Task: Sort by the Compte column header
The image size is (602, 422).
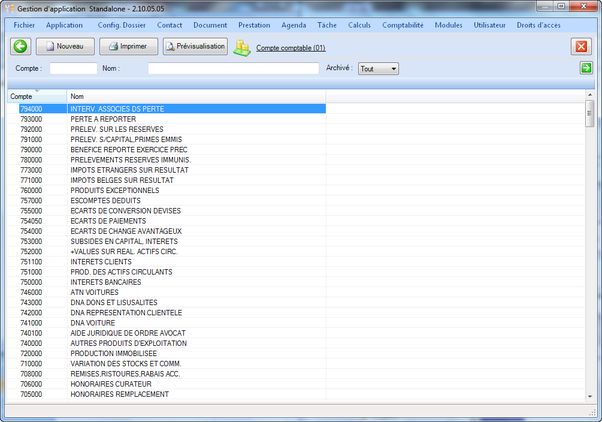Action: click(22, 96)
